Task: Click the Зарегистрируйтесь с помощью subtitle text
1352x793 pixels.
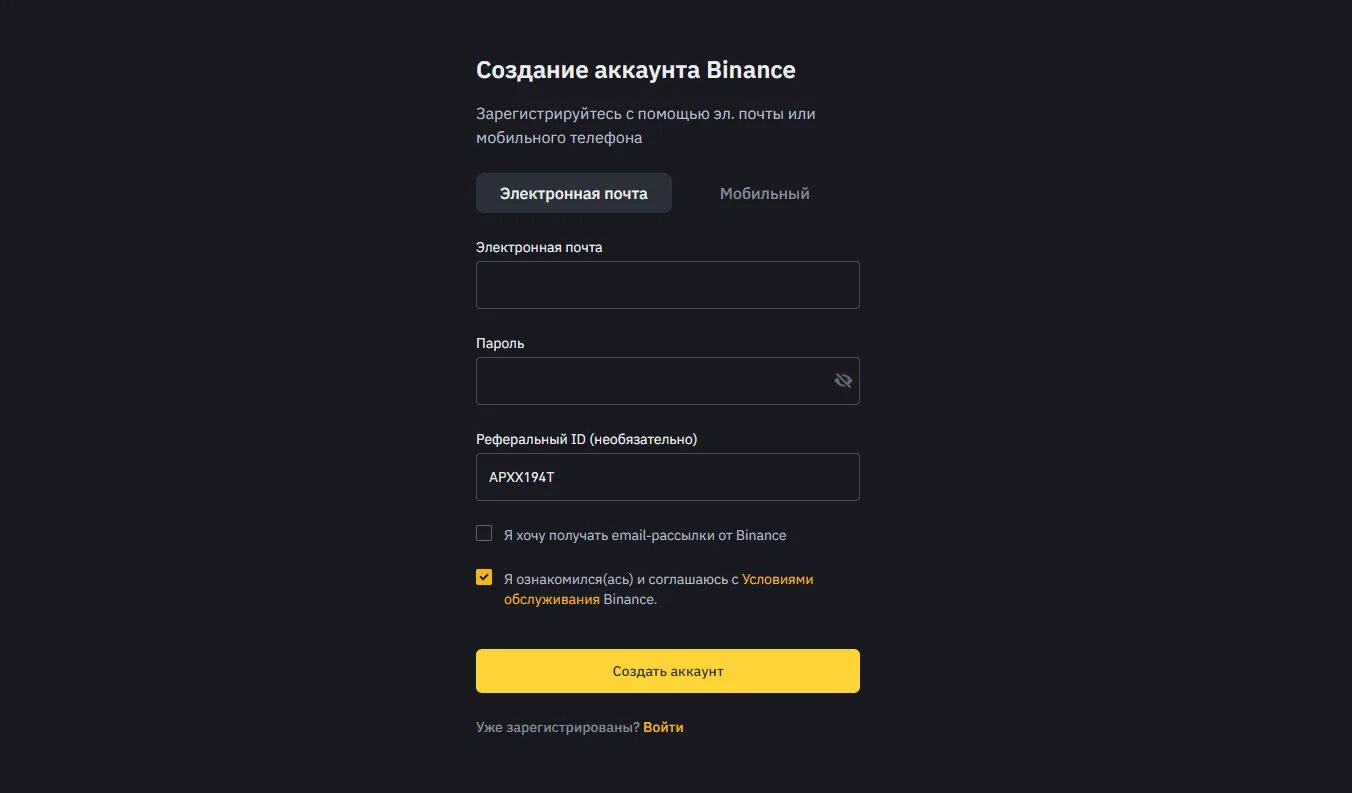Action: [645, 114]
